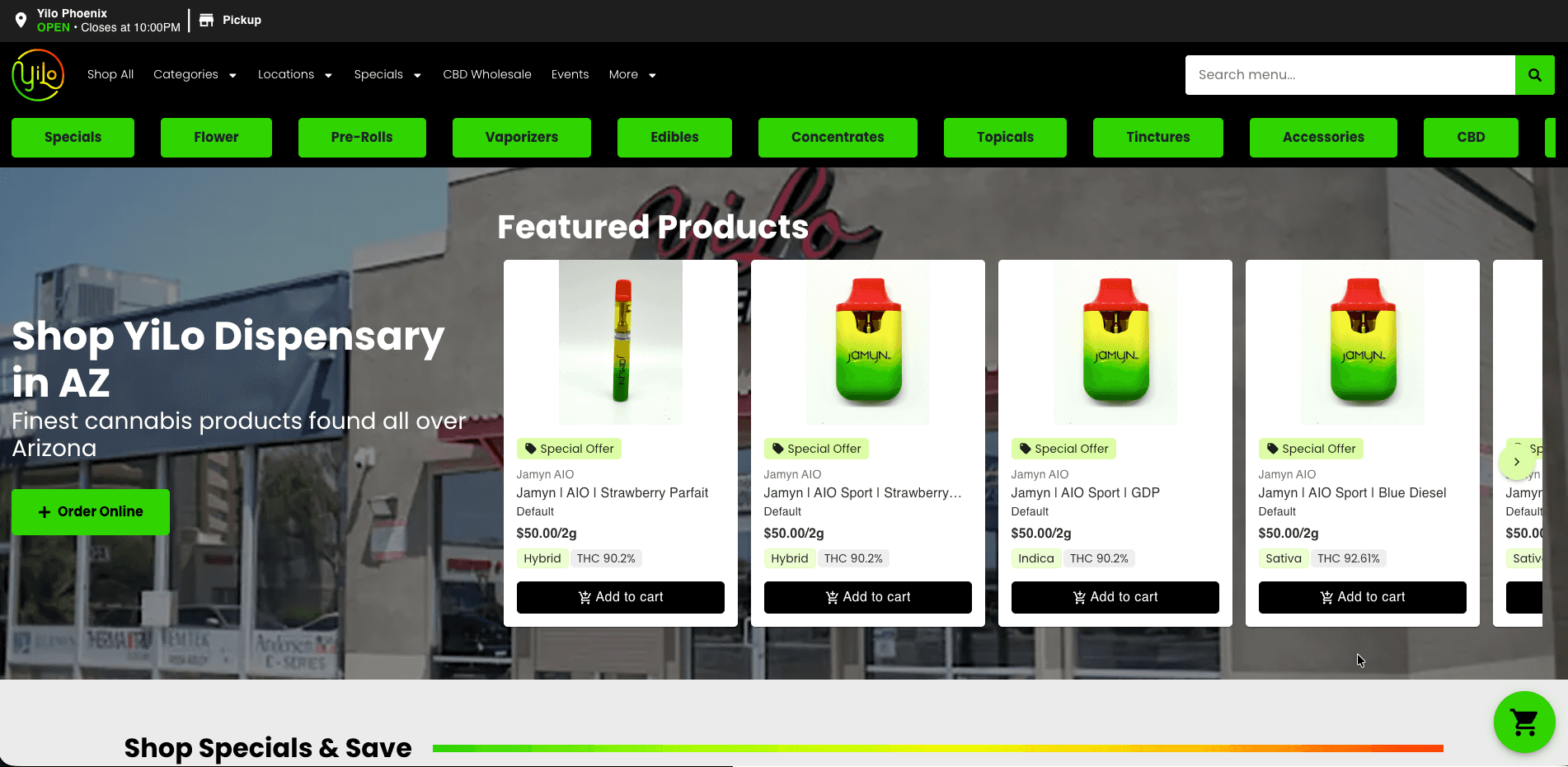Viewport: 1568px width, 767px height.
Task: Click the Yilo logo icon
Action: click(x=38, y=75)
